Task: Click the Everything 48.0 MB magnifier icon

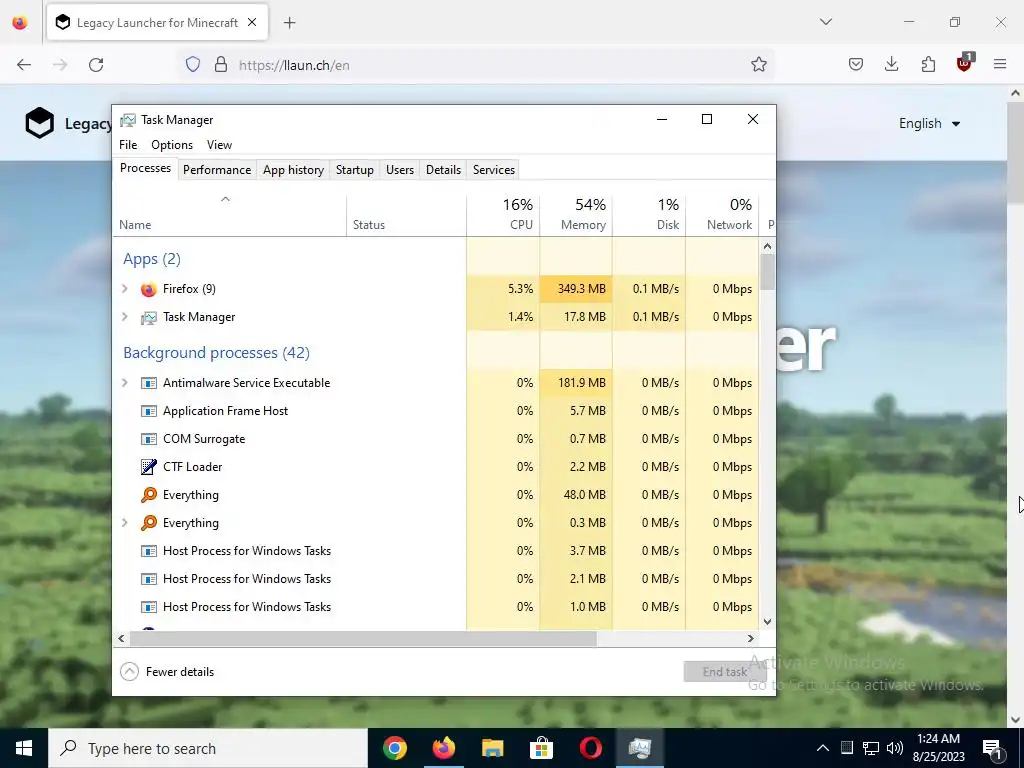Action: [149, 495]
